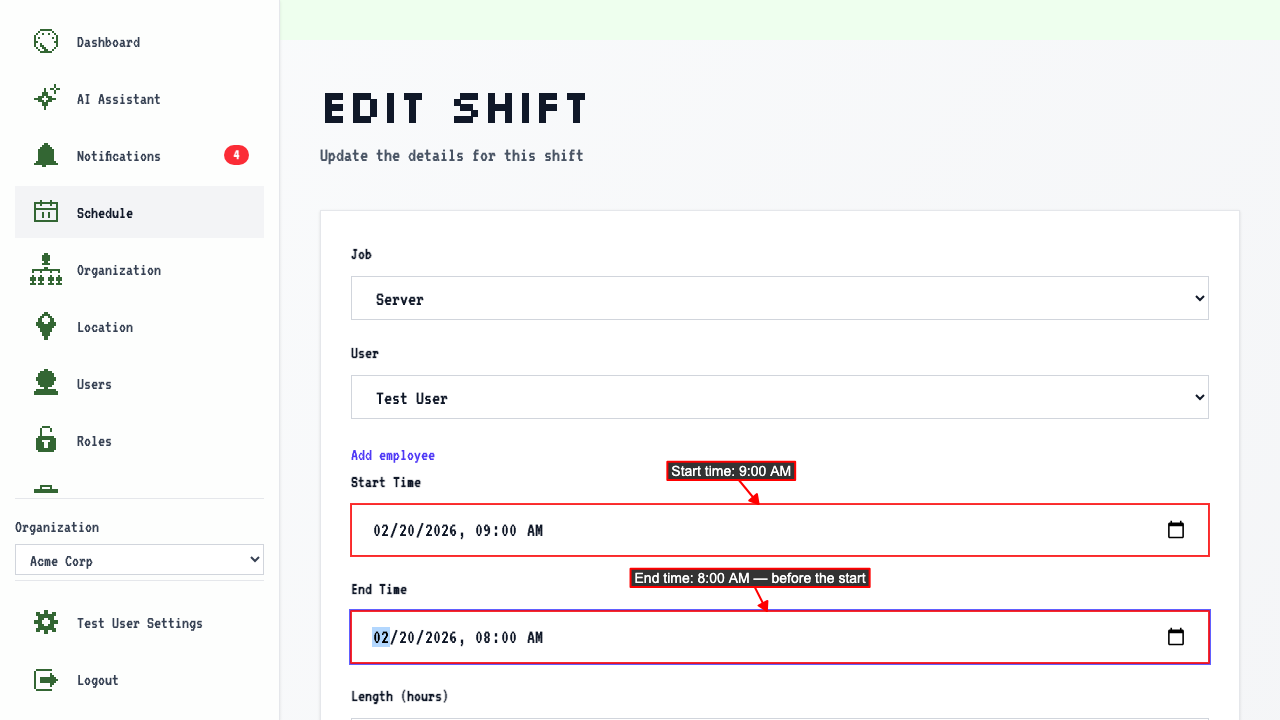Click the Logout arrow icon

pyautogui.click(x=46, y=679)
